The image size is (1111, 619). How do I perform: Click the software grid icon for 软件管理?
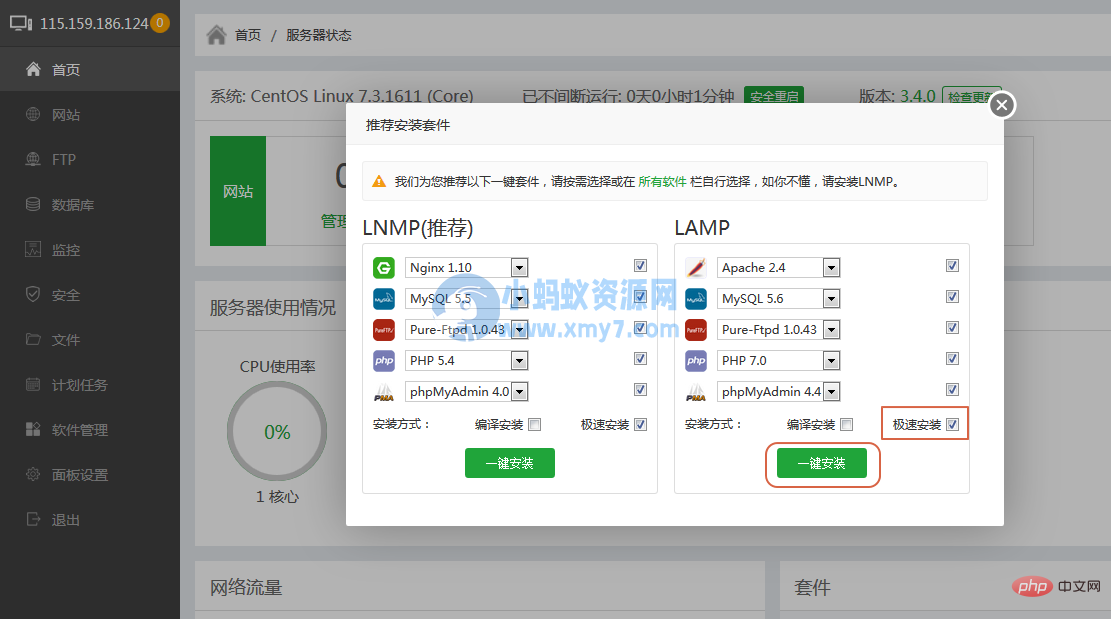point(33,429)
